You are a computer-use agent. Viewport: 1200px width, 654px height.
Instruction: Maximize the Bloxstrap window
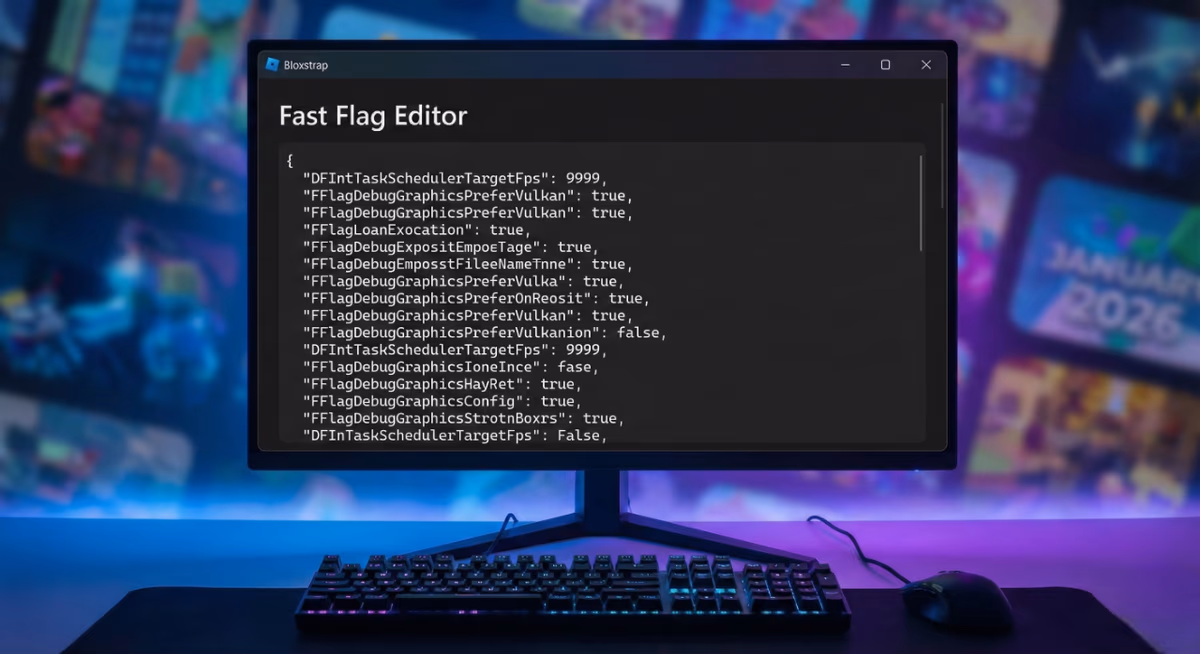point(885,65)
